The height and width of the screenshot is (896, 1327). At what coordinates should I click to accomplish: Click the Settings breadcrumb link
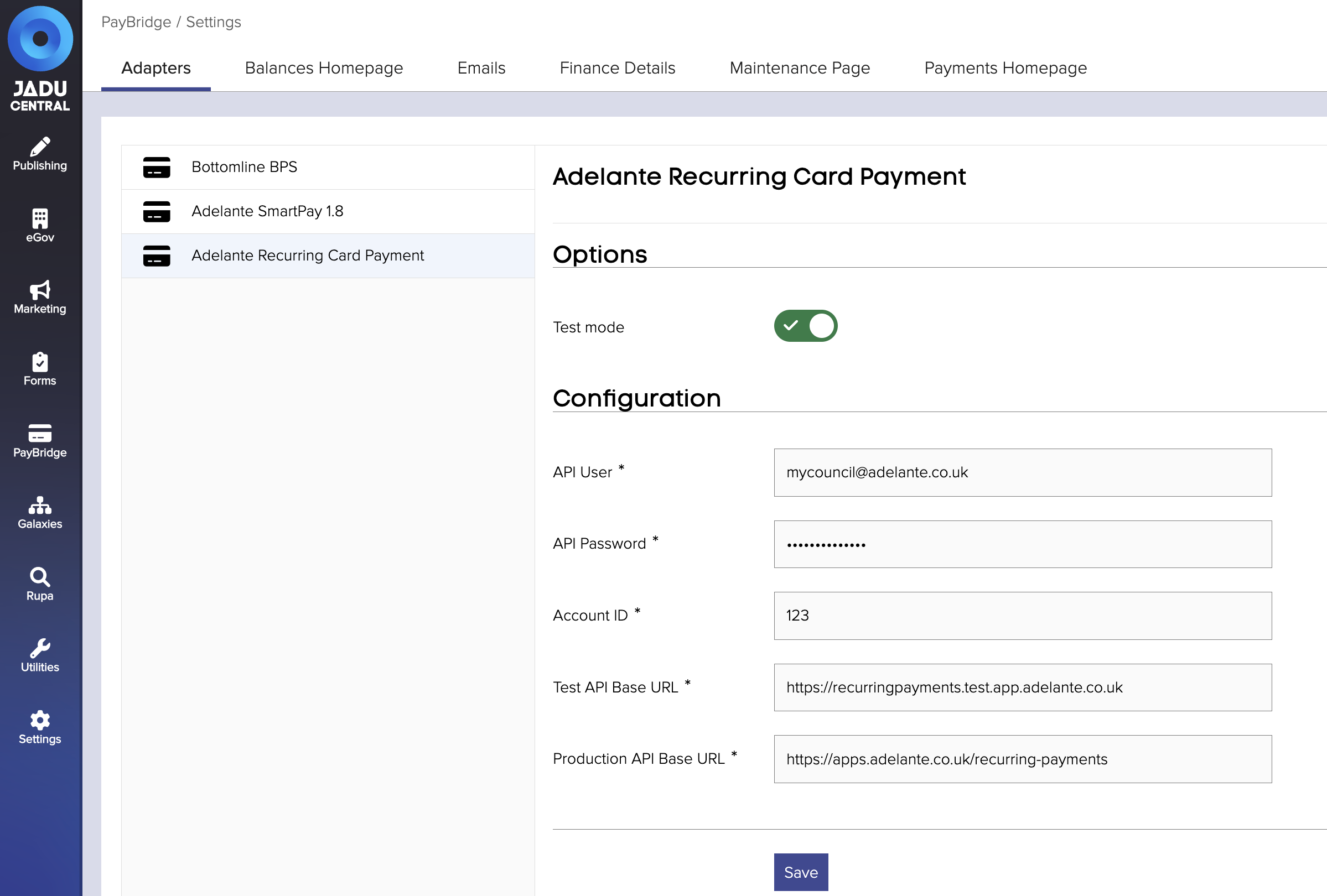tap(214, 22)
